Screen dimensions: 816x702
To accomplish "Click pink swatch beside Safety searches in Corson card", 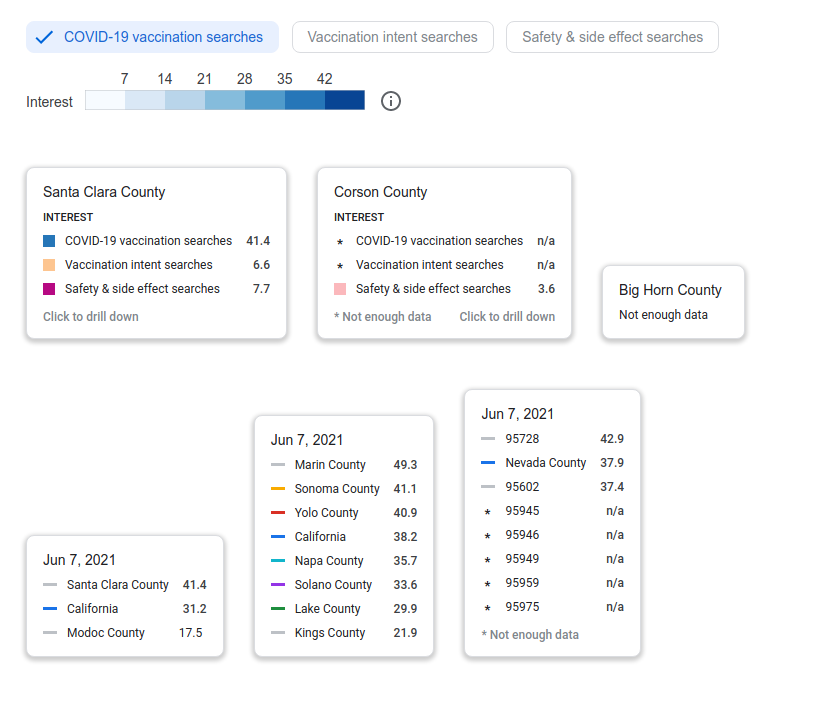I will [x=340, y=289].
